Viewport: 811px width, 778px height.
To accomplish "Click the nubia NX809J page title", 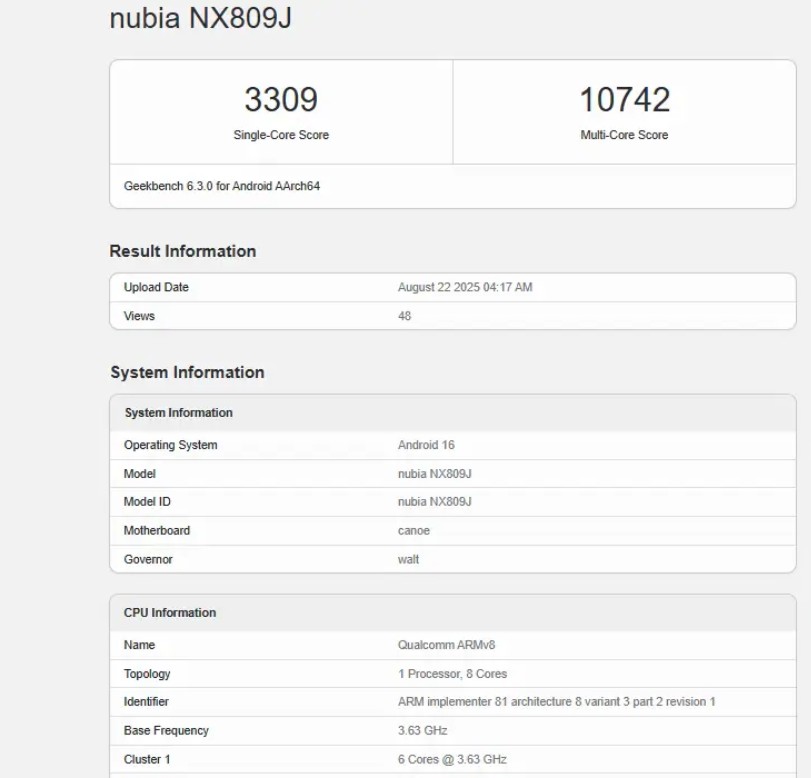I will (200, 19).
